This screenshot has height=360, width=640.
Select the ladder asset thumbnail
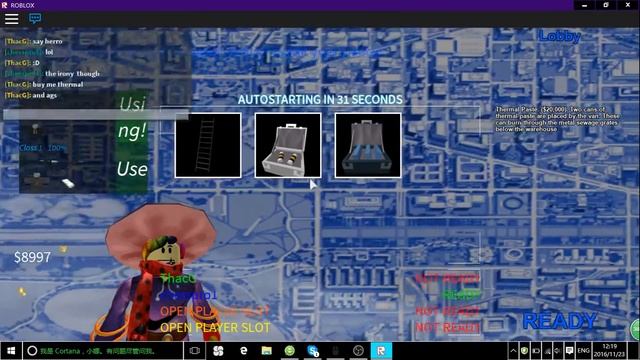[208, 145]
